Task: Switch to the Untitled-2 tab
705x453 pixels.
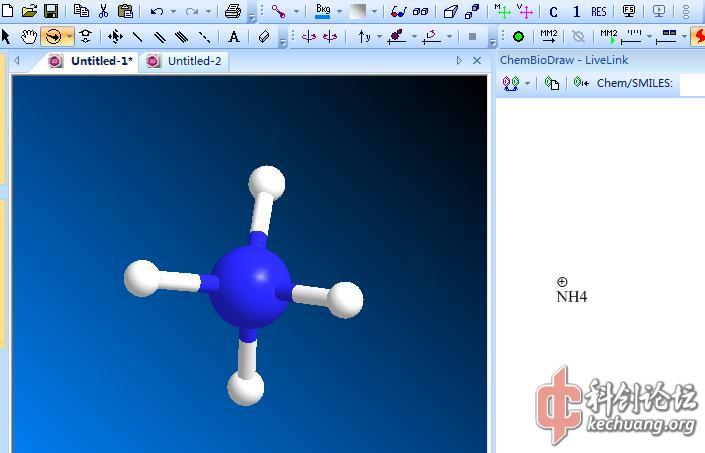Action: (186, 61)
